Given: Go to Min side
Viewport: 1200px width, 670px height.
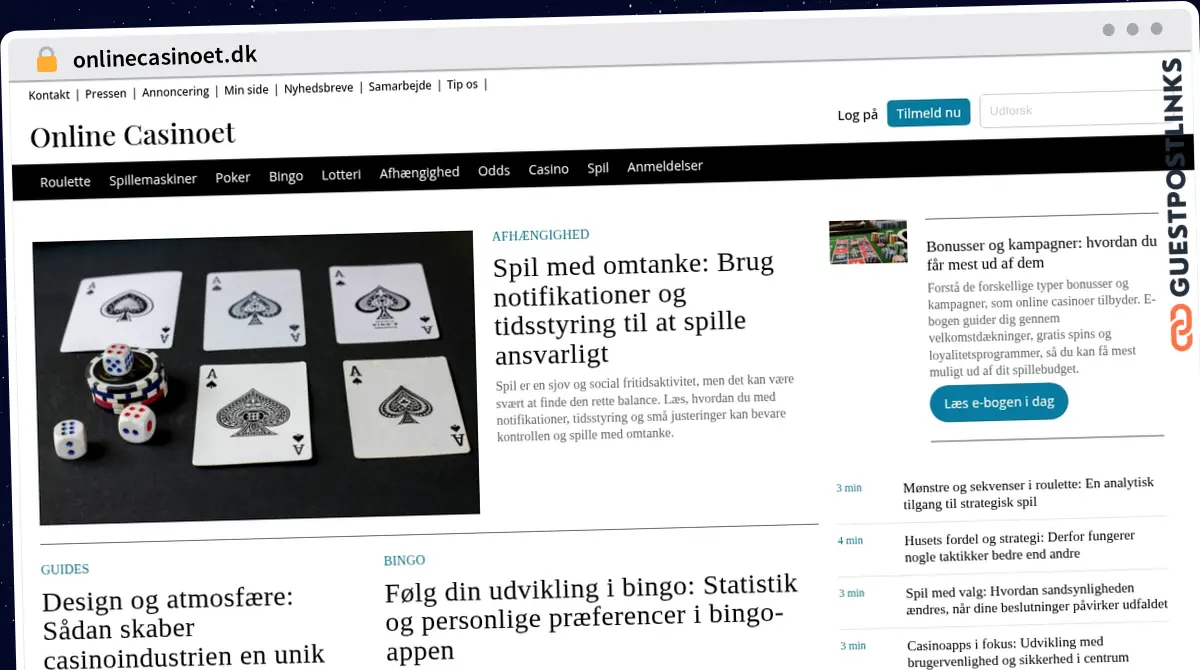Looking at the screenshot, I should click(246, 90).
